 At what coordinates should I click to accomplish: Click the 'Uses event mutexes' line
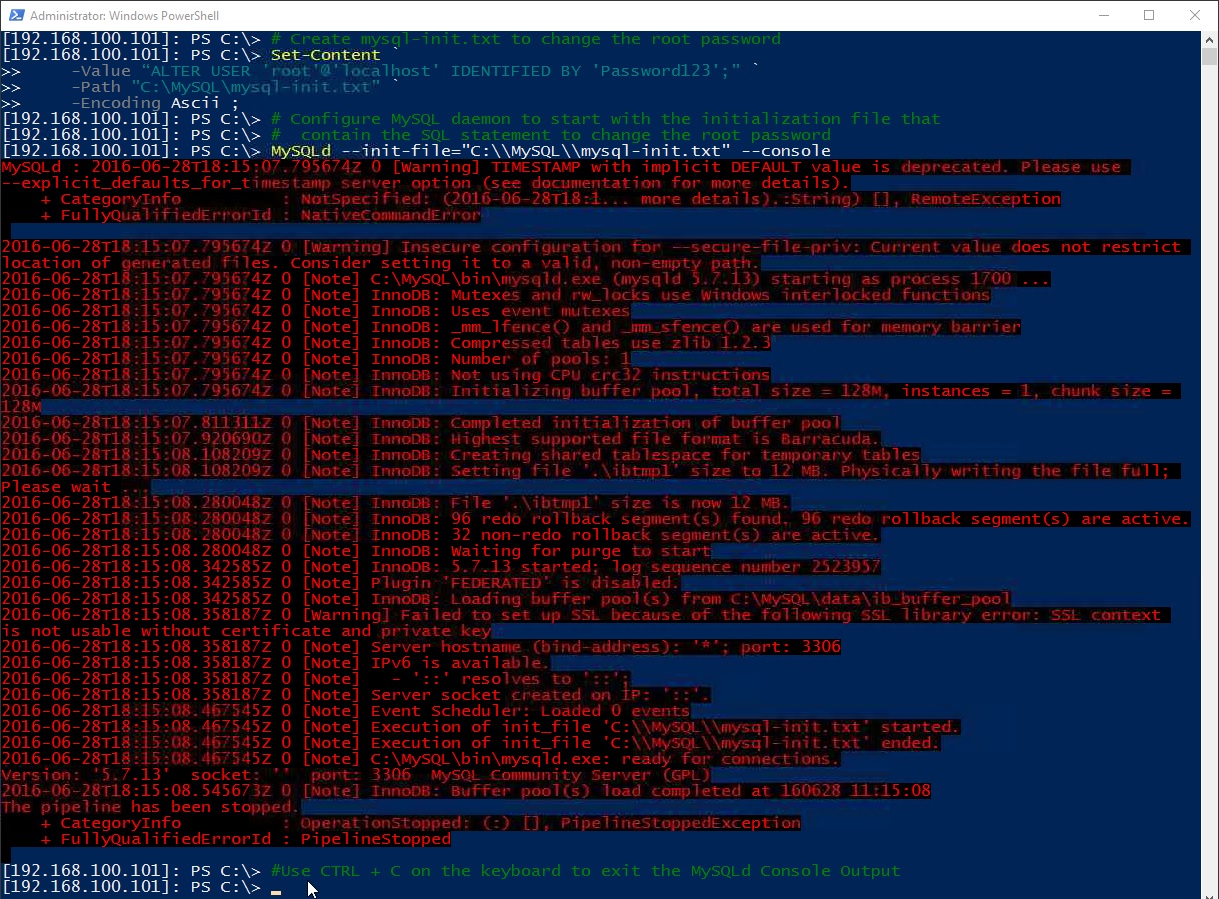pyautogui.click(x=316, y=311)
